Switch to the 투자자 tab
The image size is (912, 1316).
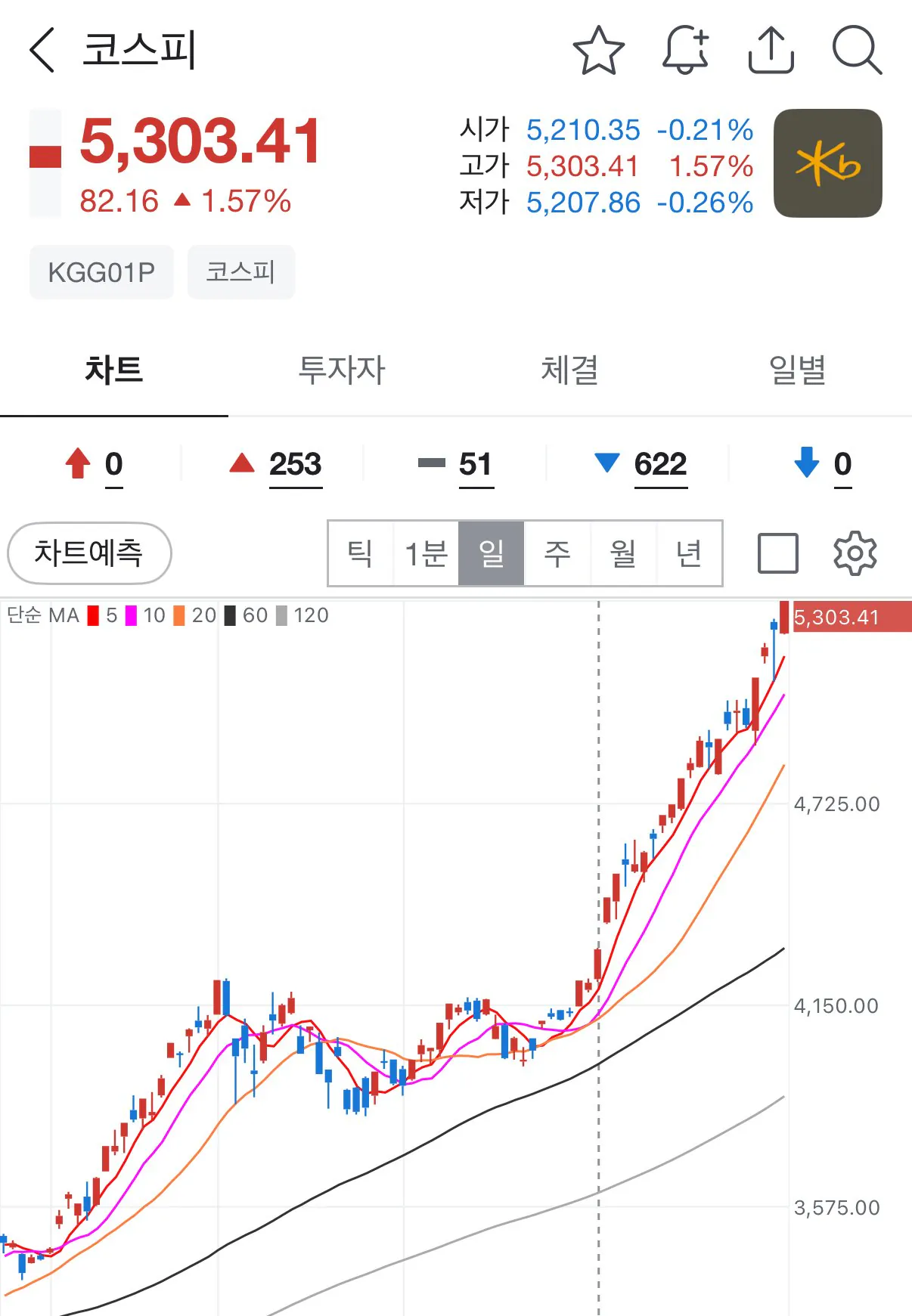click(342, 370)
